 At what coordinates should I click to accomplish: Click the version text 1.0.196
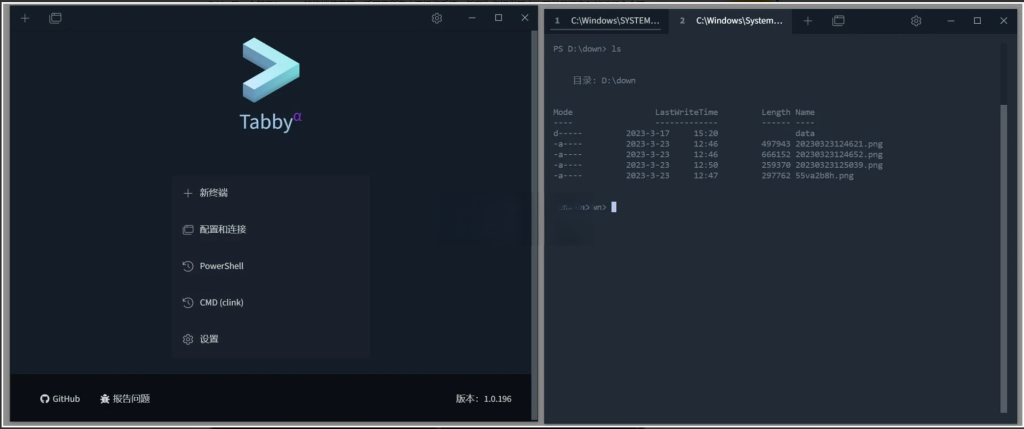(x=498, y=398)
